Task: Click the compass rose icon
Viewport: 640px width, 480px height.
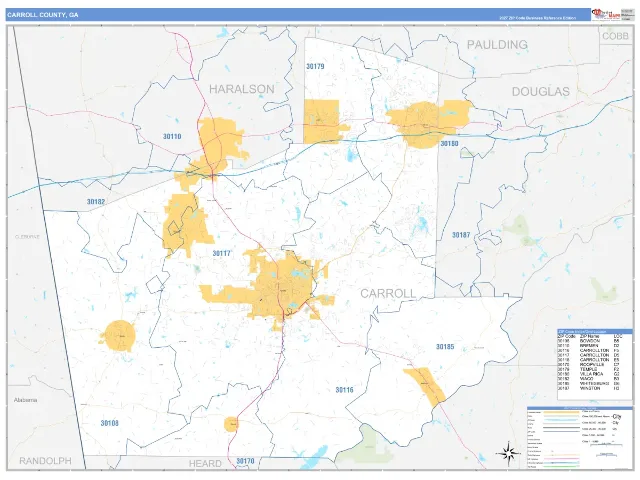Action: pos(508,453)
